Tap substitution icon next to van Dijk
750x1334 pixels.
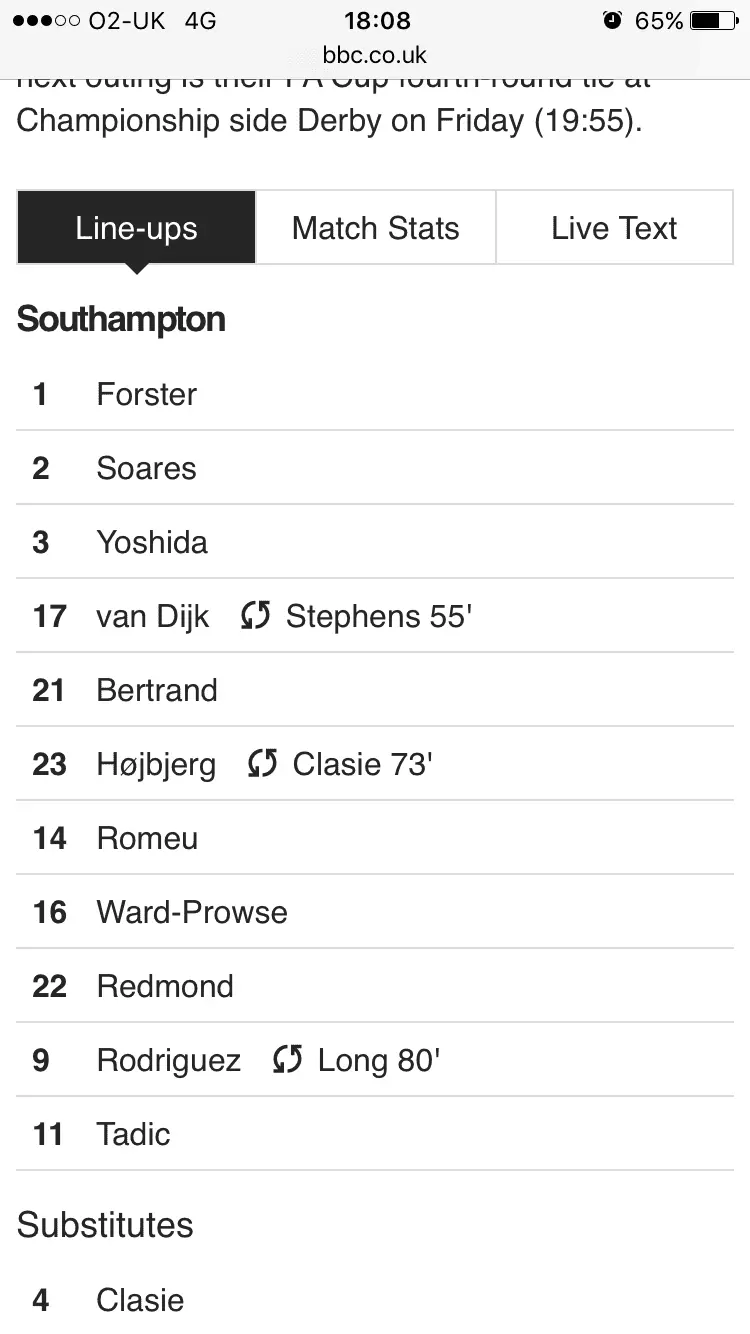click(x=256, y=616)
